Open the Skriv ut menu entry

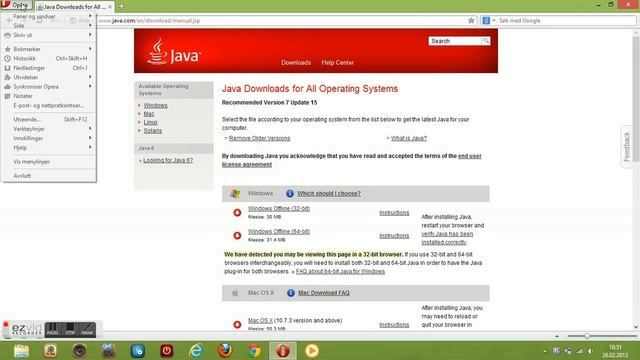[49, 35]
